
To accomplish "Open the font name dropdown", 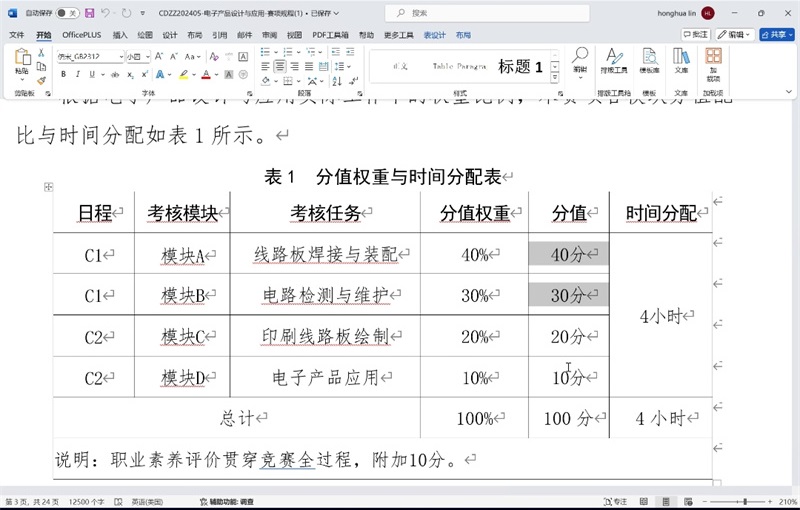I will point(120,57).
